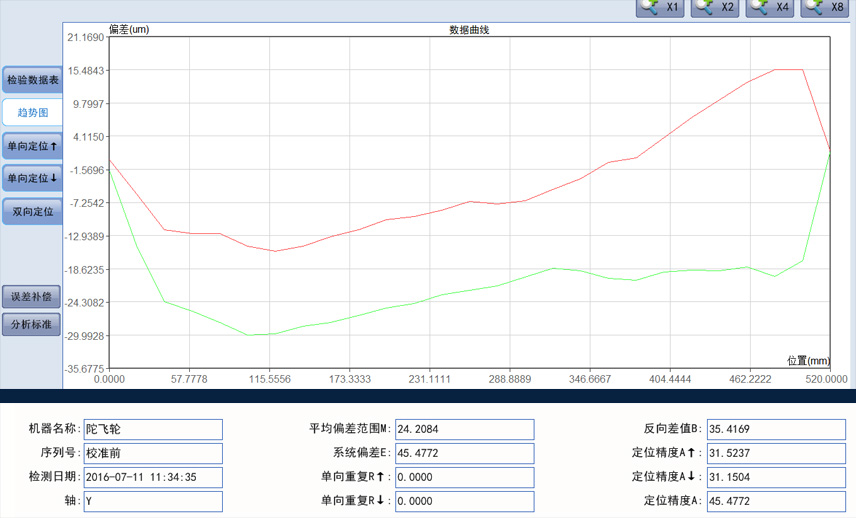The height and width of the screenshot is (518, 856).
Task: Click the 系统偏差E value field
Action: click(x=465, y=453)
